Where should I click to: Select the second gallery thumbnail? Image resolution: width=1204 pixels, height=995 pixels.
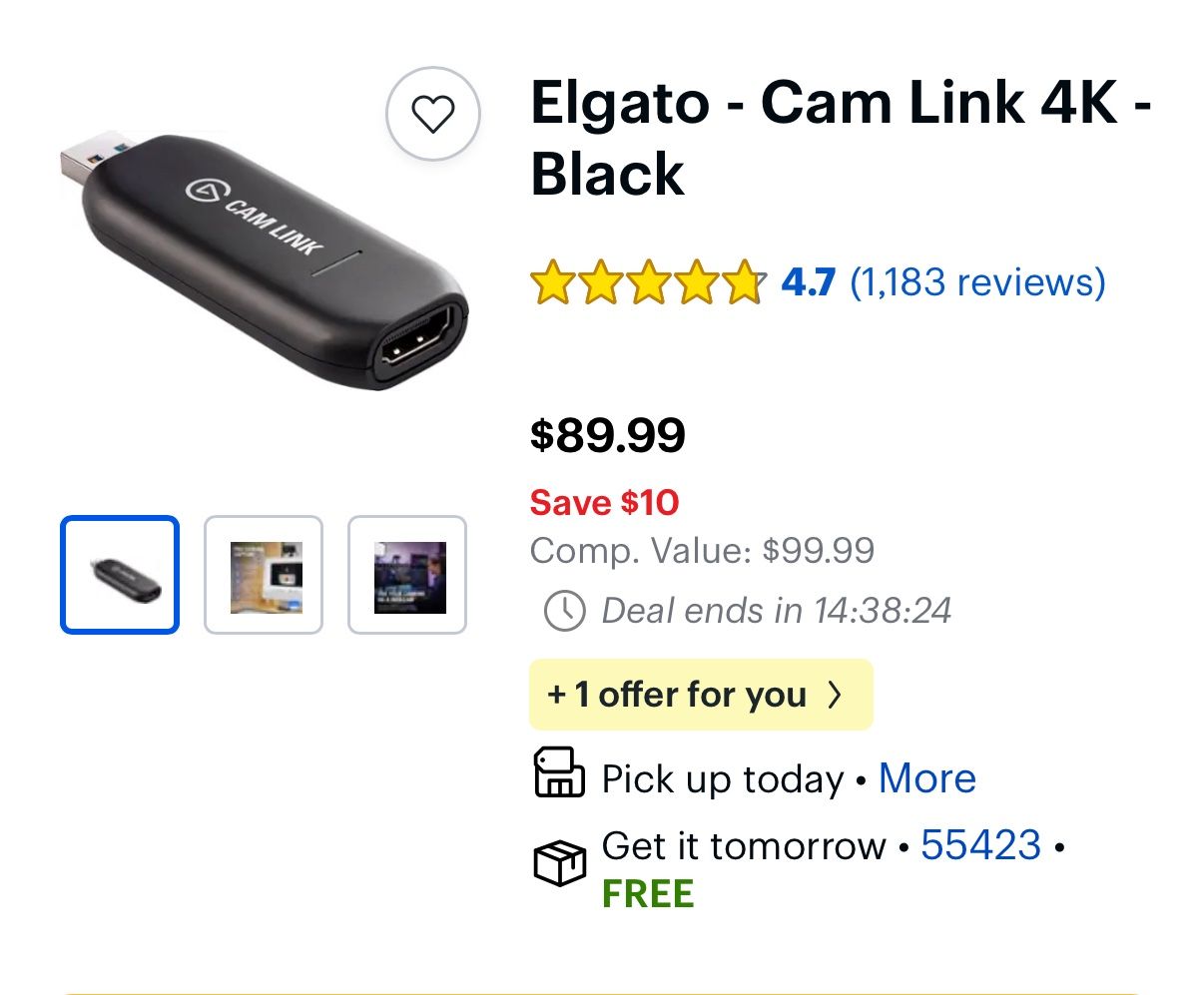tap(263, 574)
